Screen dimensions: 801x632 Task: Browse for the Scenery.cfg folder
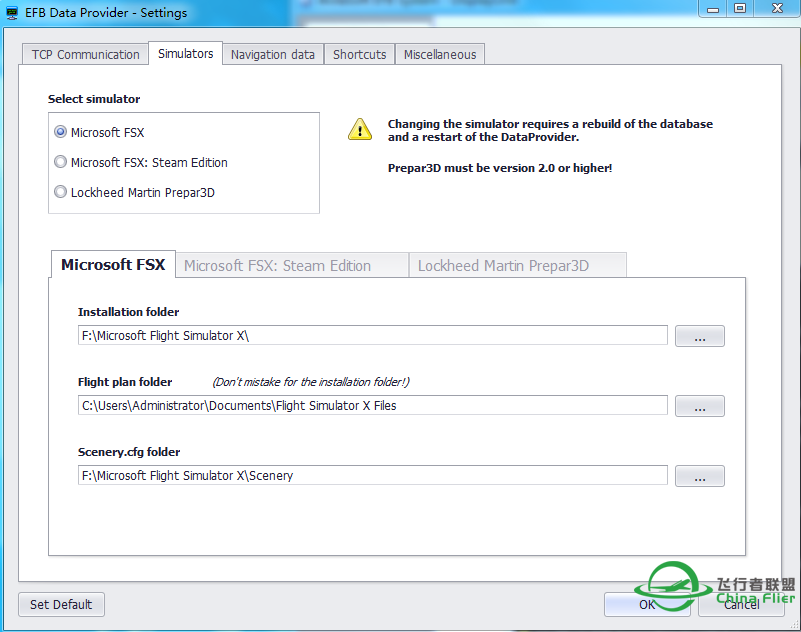click(x=699, y=476)
